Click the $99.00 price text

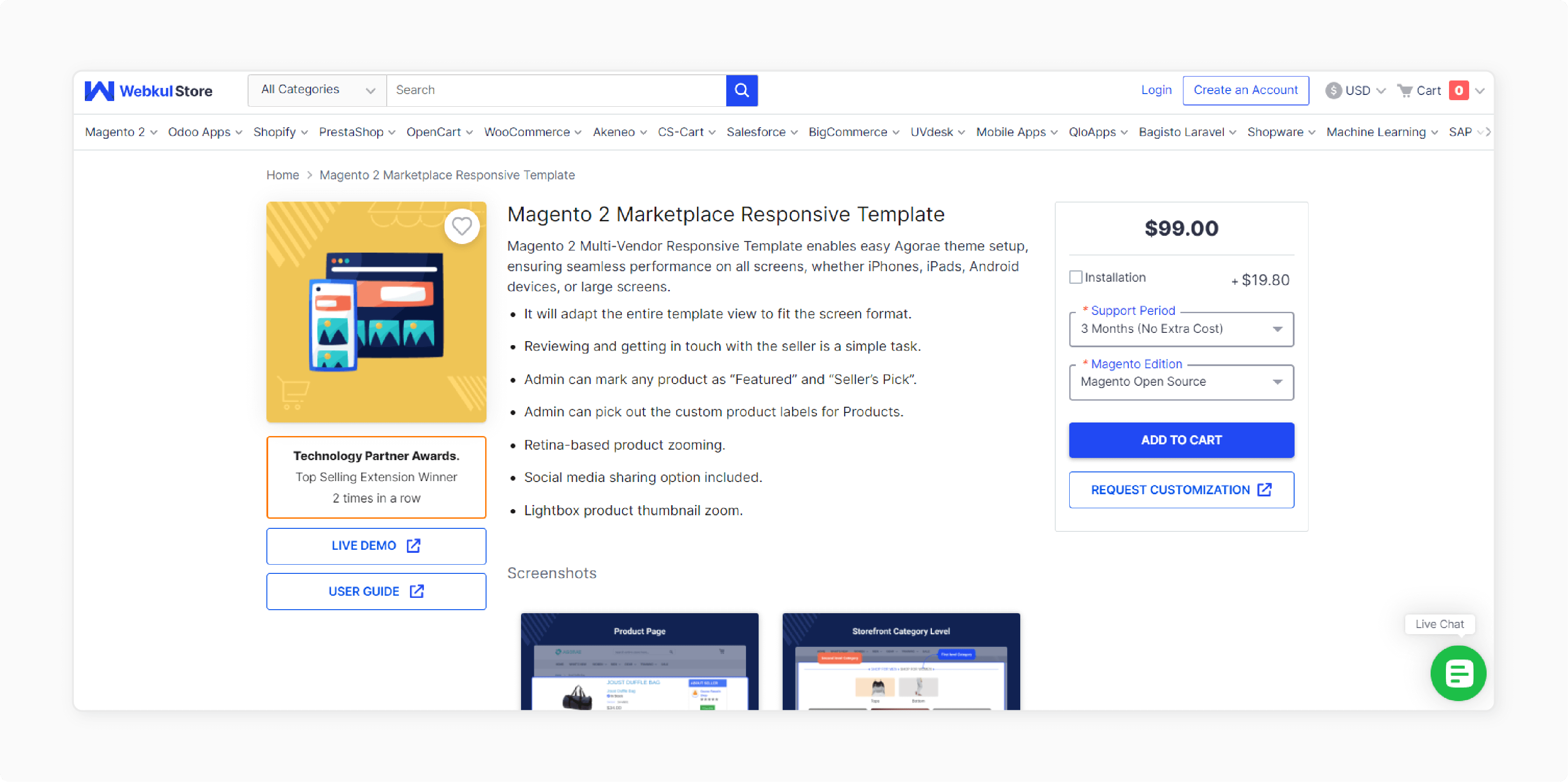pos(1181,228)
